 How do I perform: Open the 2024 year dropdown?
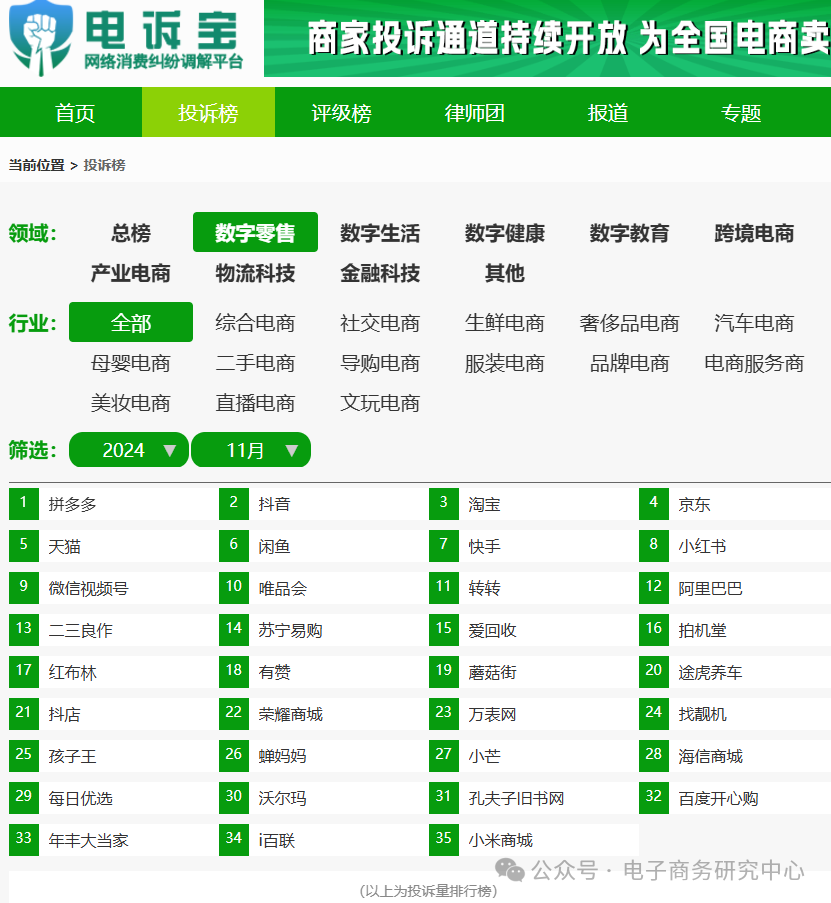tap(128, 450)
